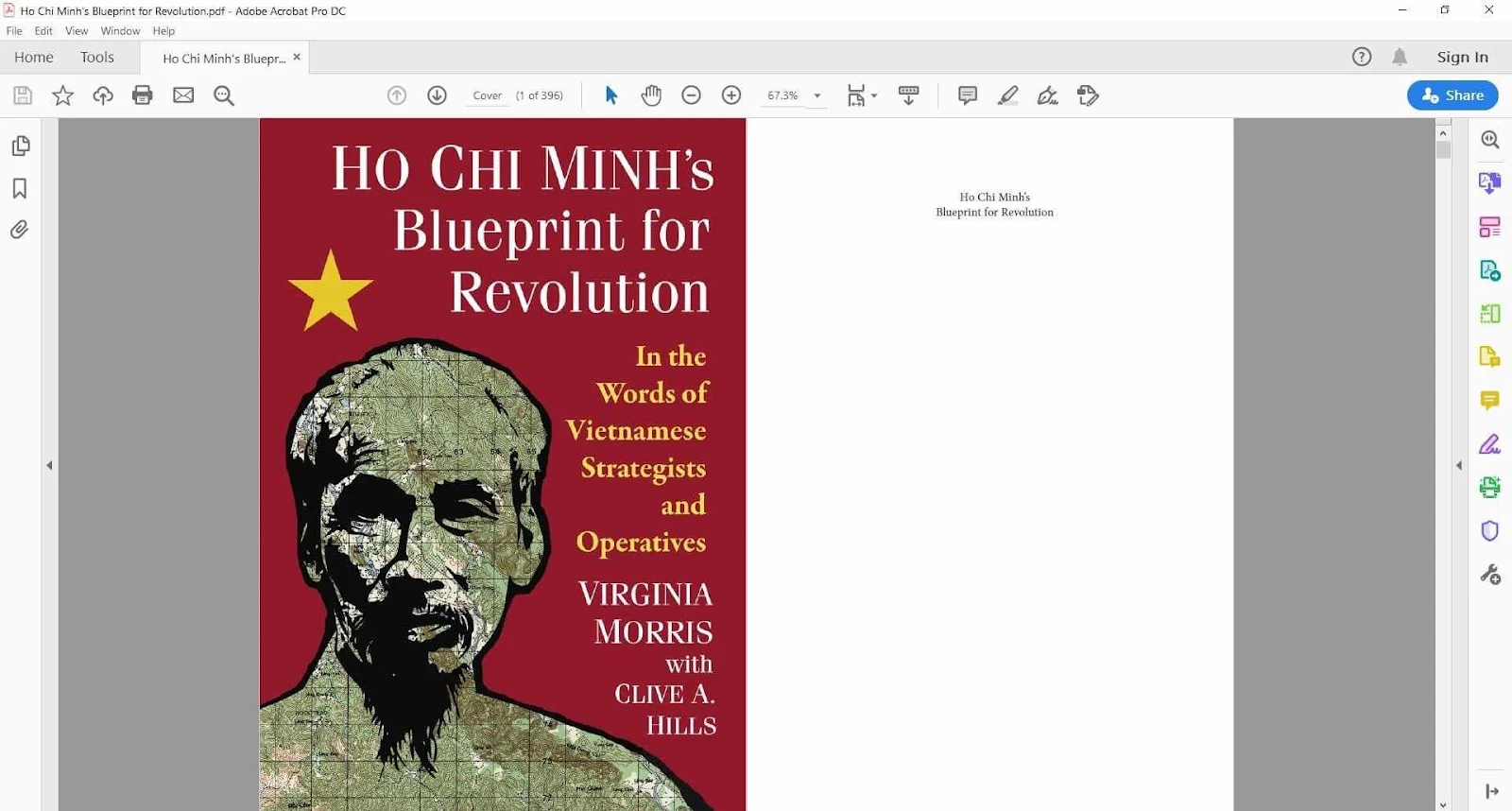Click the Share button
This screenshot has height=811, width=1512.
click(x=1452, y=95)
